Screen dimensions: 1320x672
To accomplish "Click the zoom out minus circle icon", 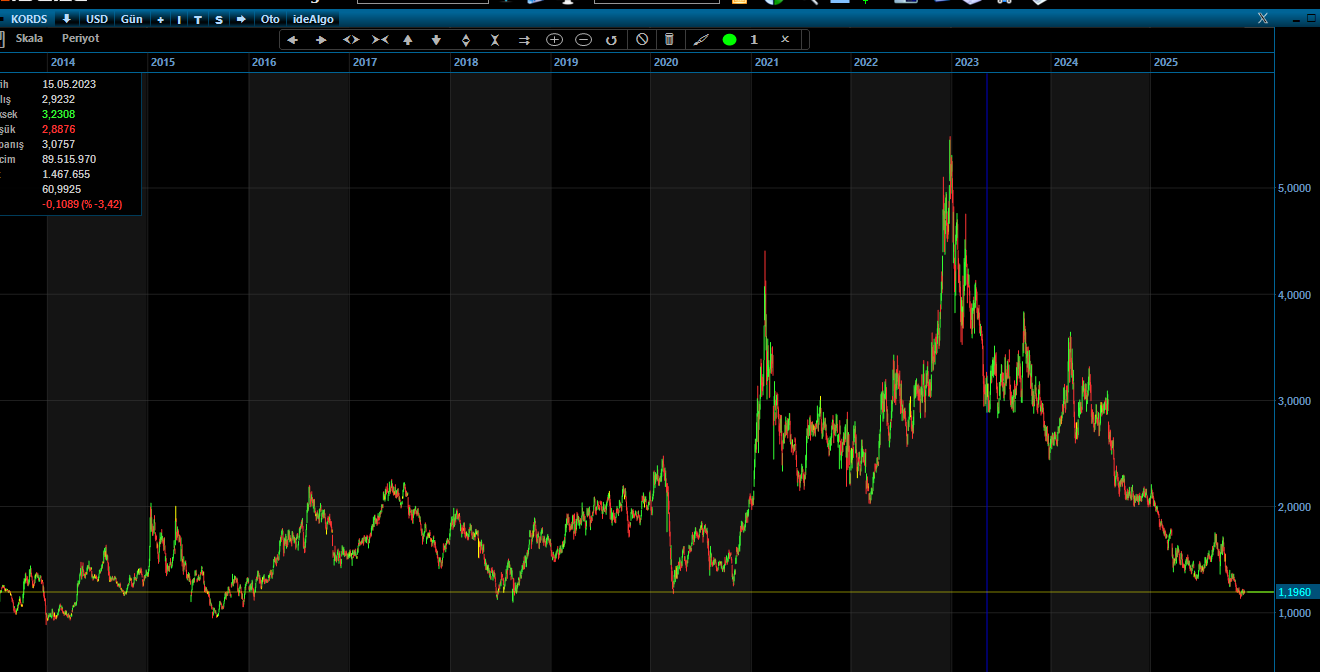I will pos(583,40).
